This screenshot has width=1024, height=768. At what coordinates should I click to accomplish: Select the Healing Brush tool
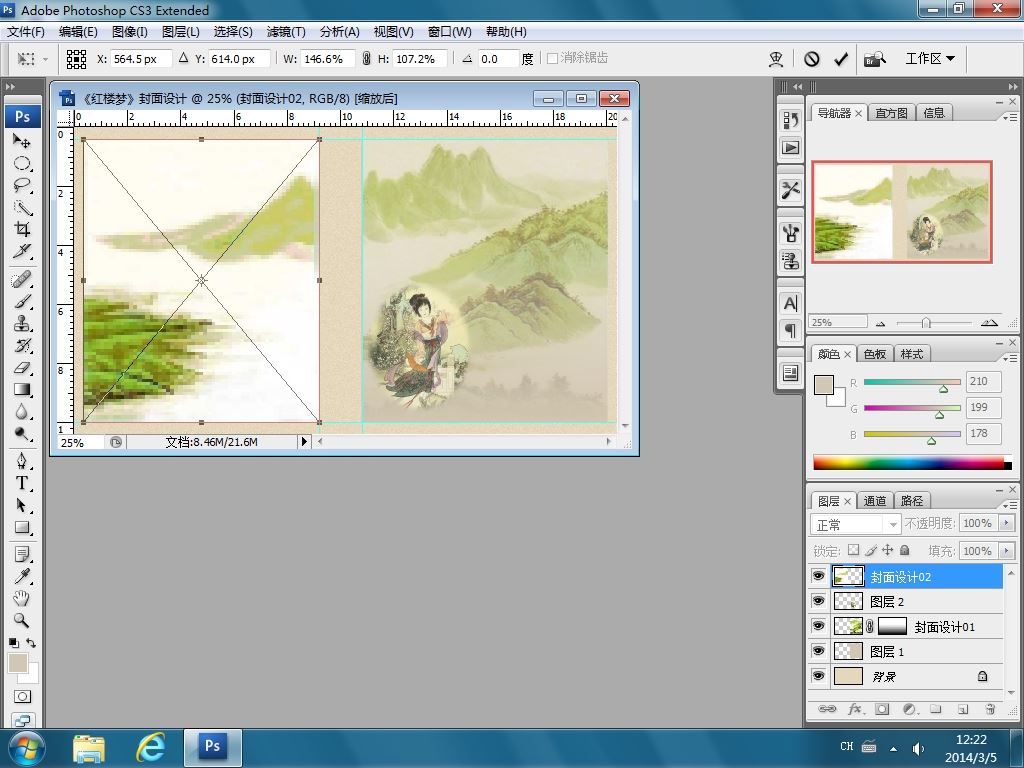(x=22, y=280)
